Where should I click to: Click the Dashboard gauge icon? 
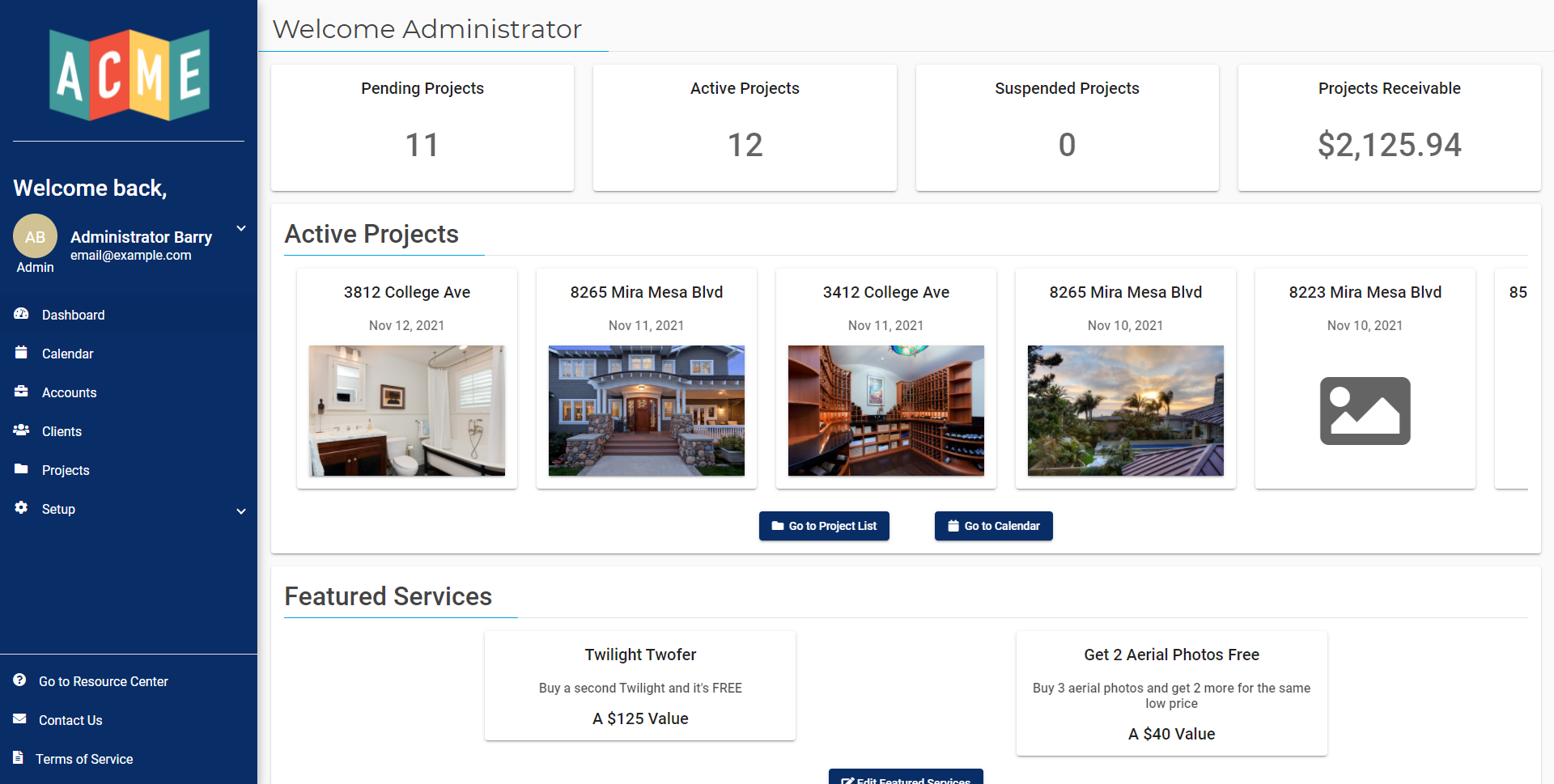point(21,314)
